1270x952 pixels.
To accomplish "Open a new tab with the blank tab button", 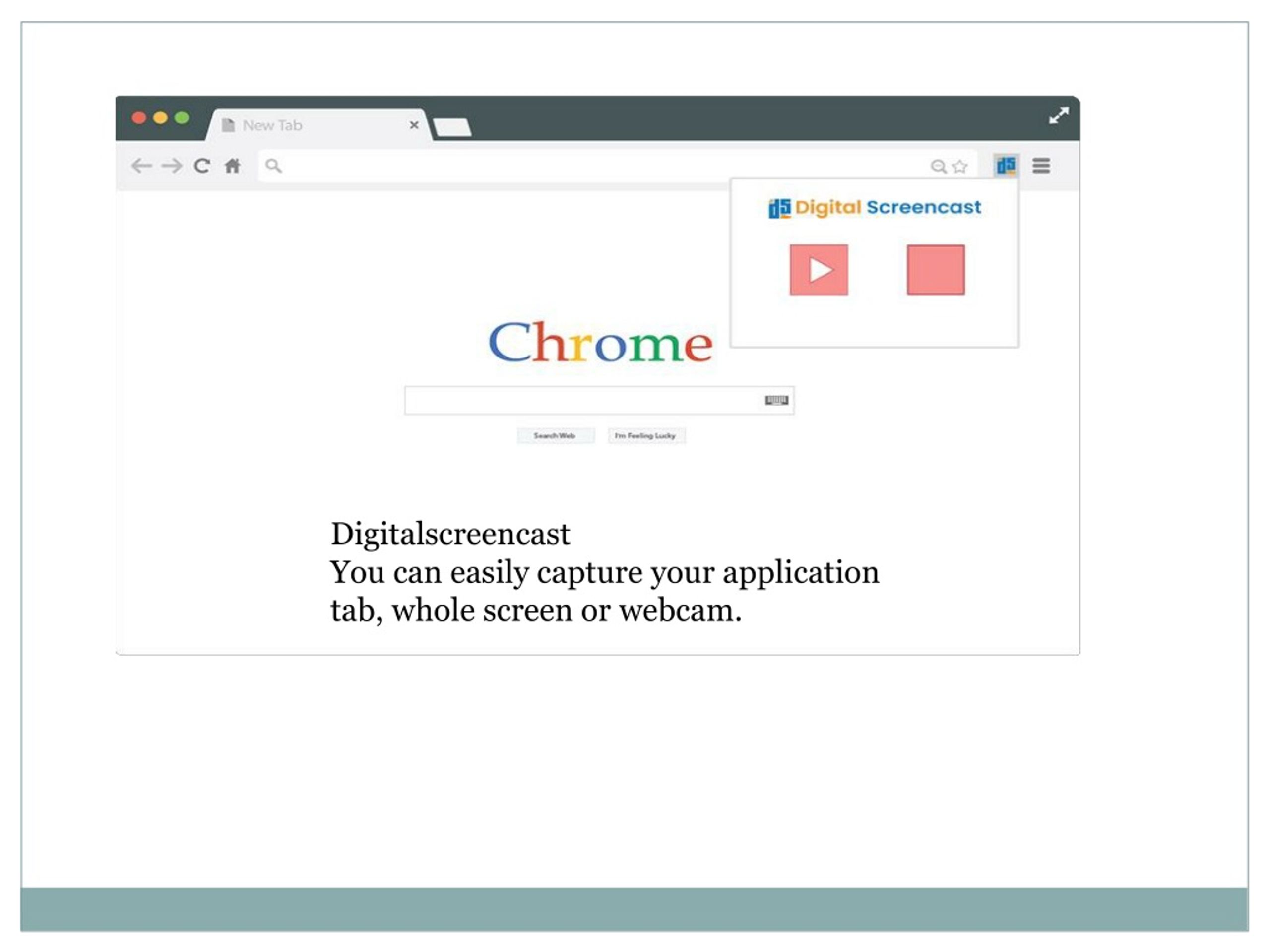I will (452, 127).
